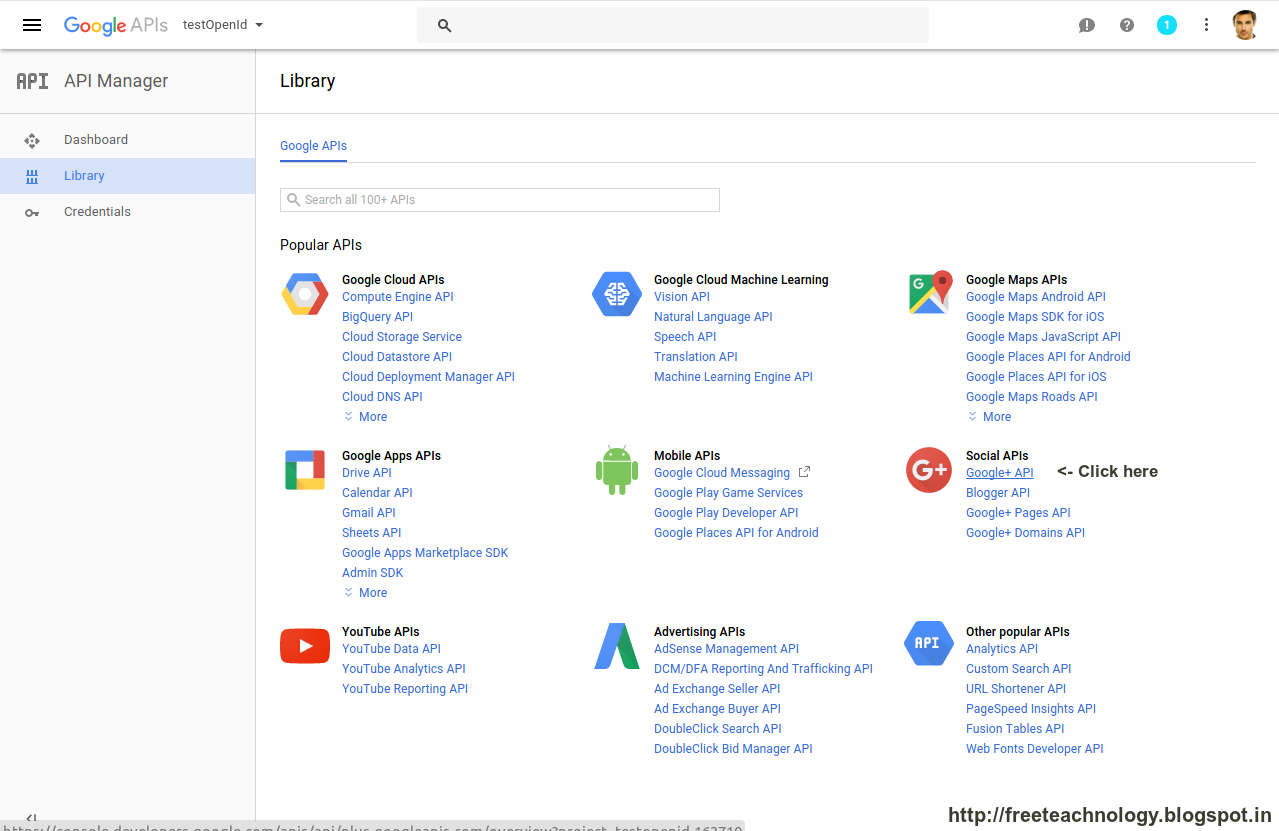Viewport: 1279px width, 831px height.
Task: Collapse the sidebar with bottom arrow
Action: (x=31, y=818)
